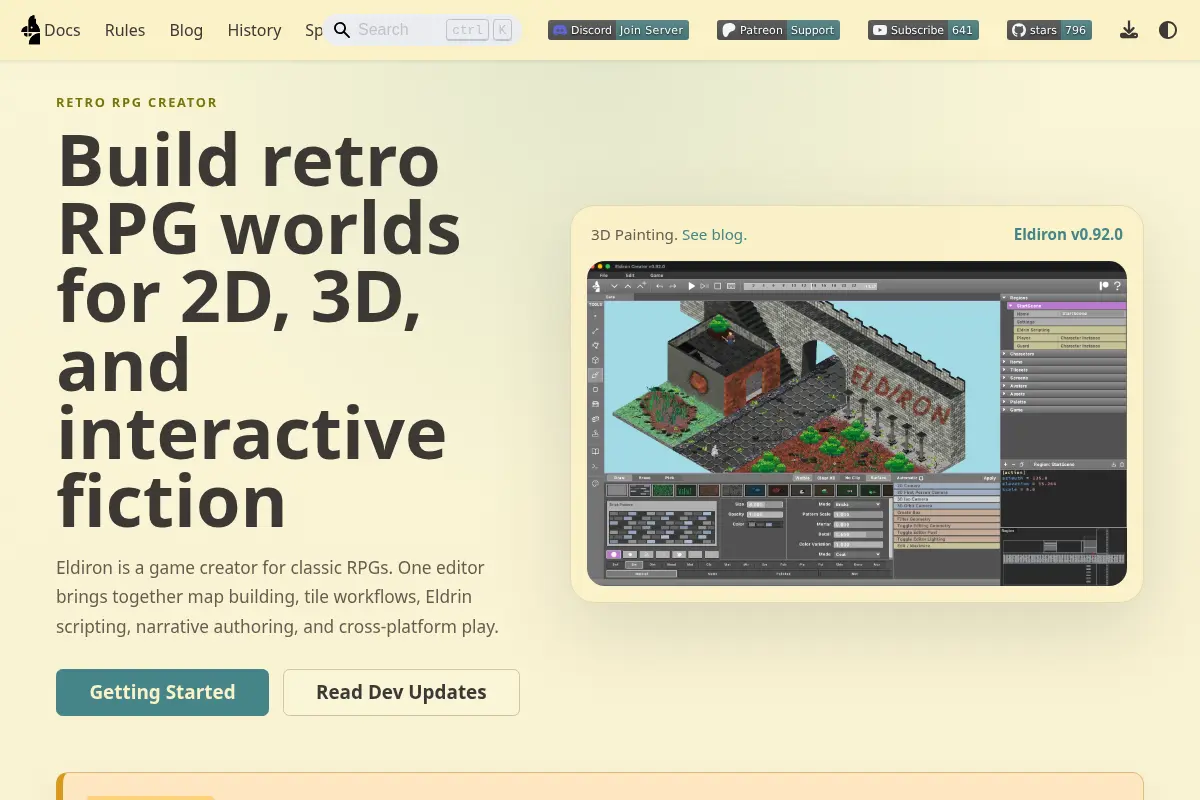Open the History nav link

pyautogui.click(x=254, y=30)
